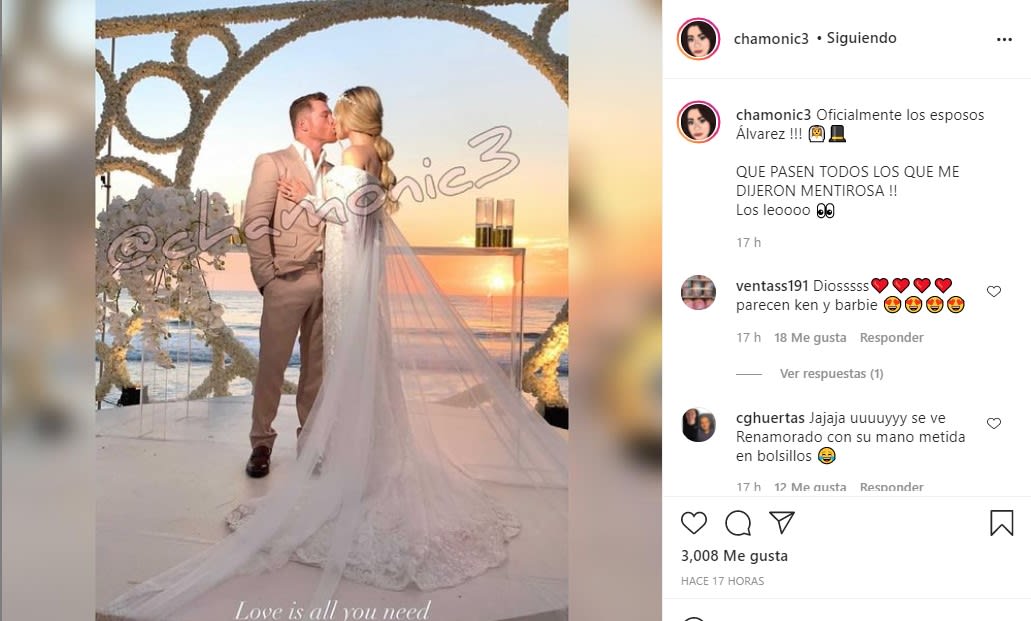Open chamonic3 caption profile avatar
Viewport: 1031px width, 621px height.
click(x=698, y=122)
